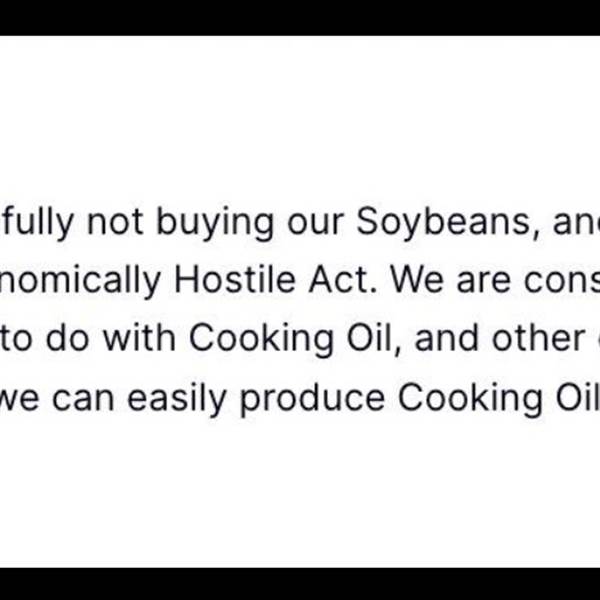Click the black bar at the top
Screen dimensions: 600x600
(x=300, y=17)
